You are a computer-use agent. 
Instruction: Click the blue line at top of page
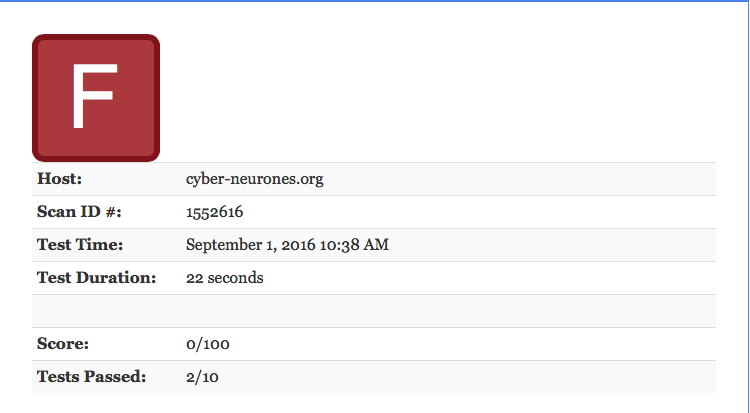tap(375, 1)
